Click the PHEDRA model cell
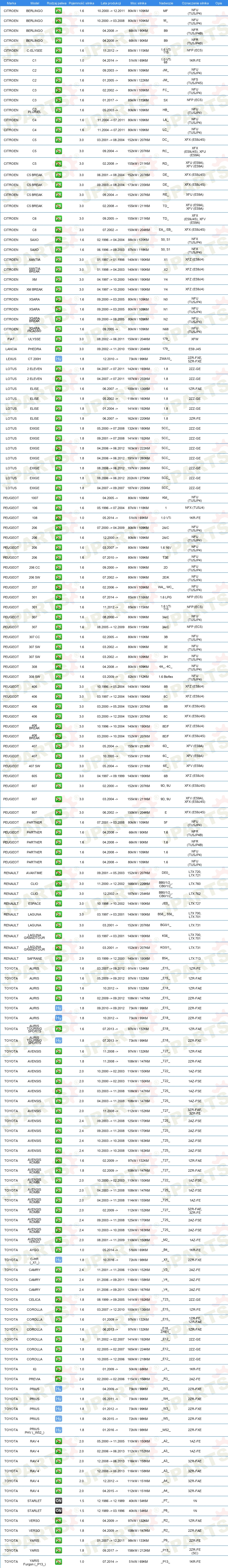Screen dimensions: 228x1568 35,349
